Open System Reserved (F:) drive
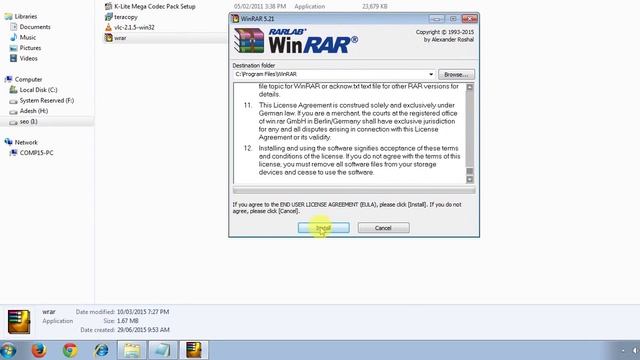 coord(47,100)
